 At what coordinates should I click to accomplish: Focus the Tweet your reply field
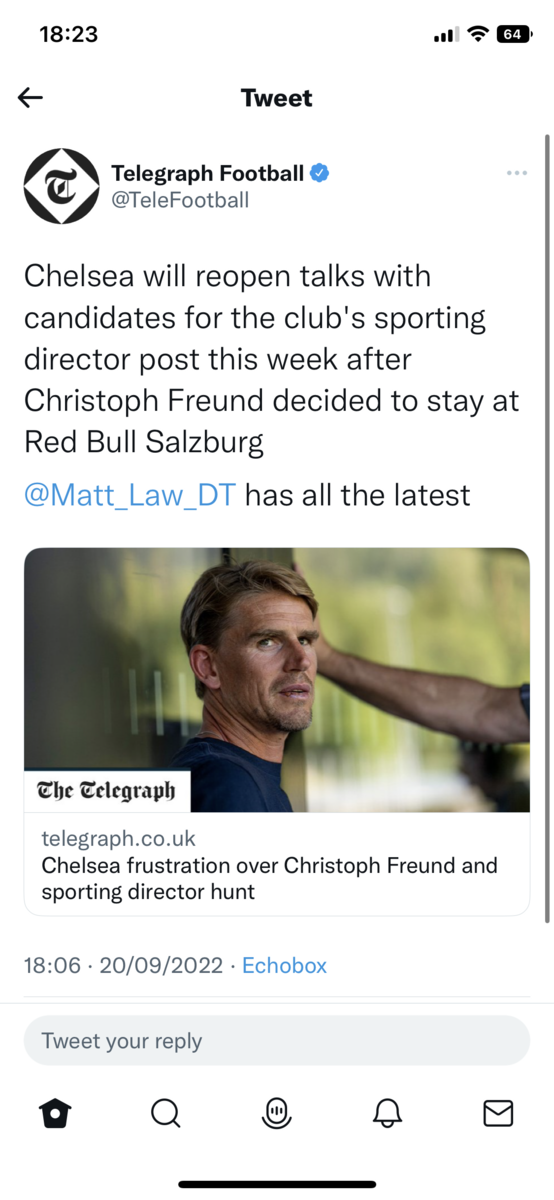click(x=277, y=1041)
